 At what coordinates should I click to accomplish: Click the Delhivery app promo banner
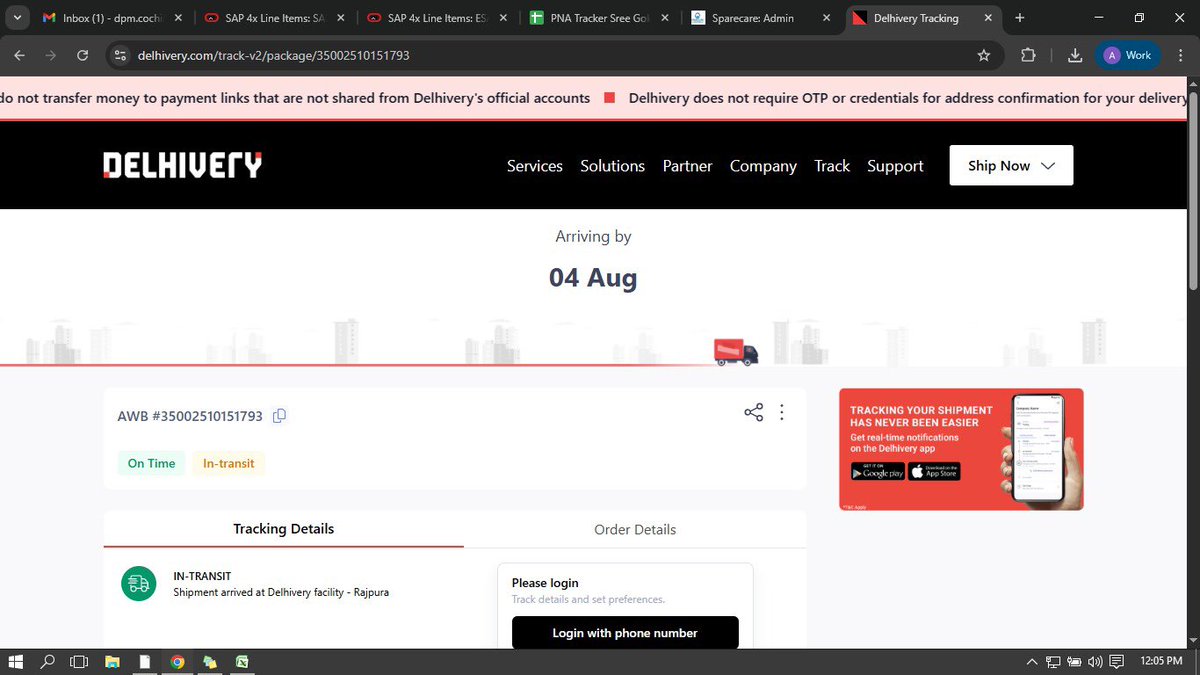click(x=961, y=449)
